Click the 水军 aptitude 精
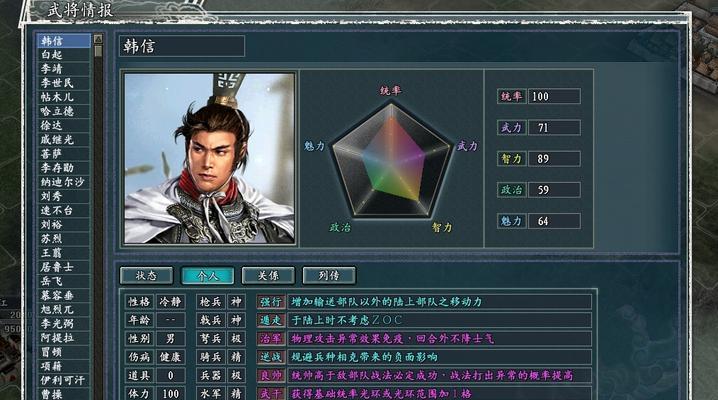The height and width of the screenshot is (400, 718). tap(236, 393)
